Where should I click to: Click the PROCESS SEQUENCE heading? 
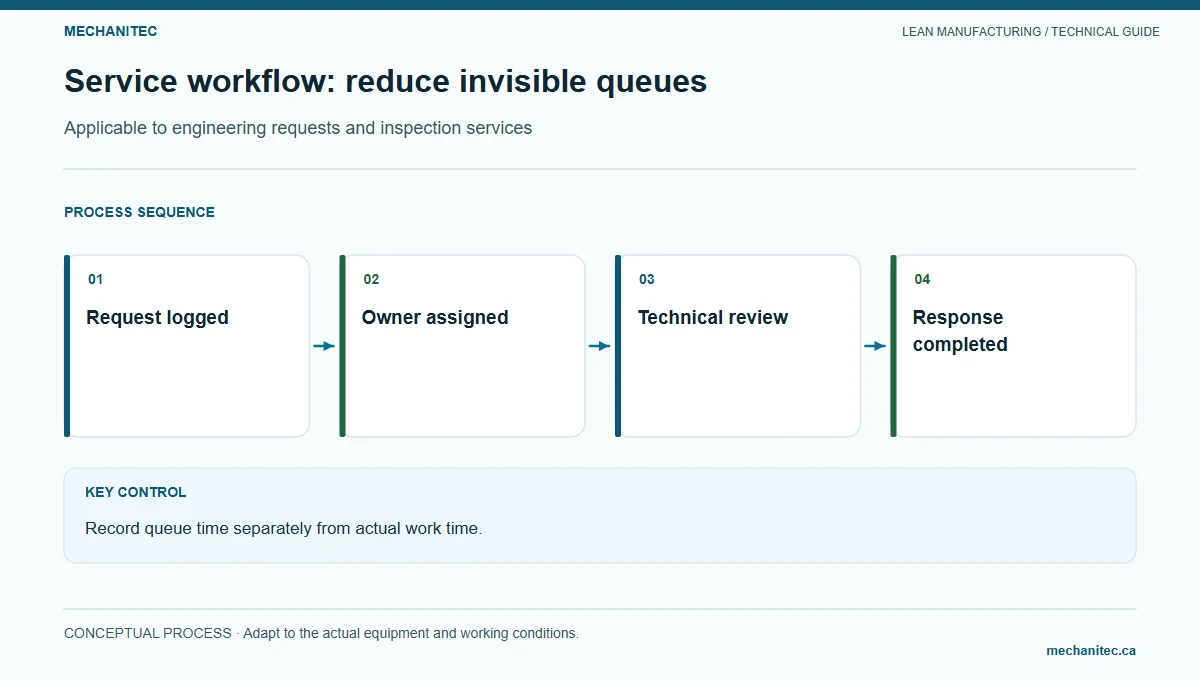[139, 212]
